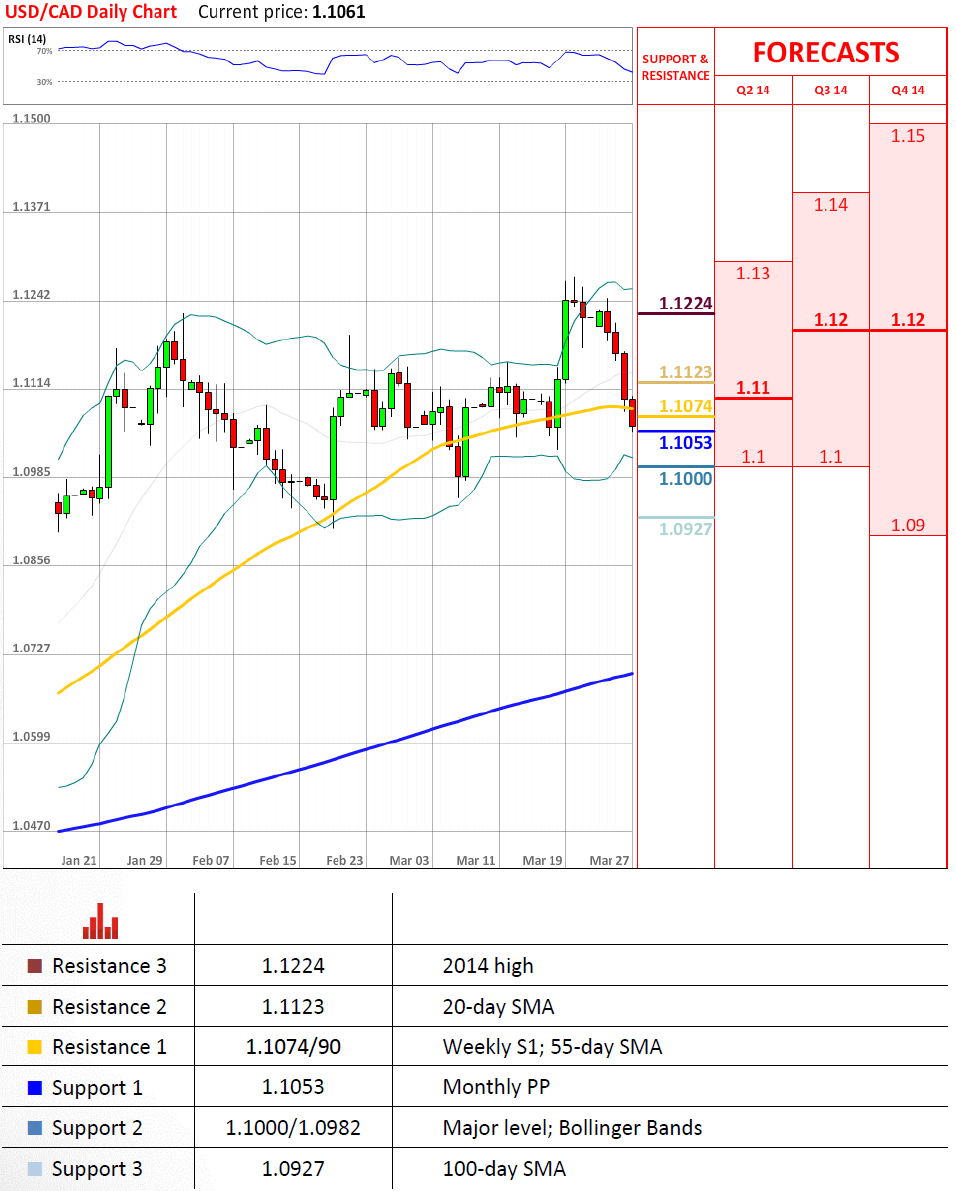This screenshot has height=1191, width=956.
Task: Click the Jan 21 date axis label
Action: [x=79, y=861]
